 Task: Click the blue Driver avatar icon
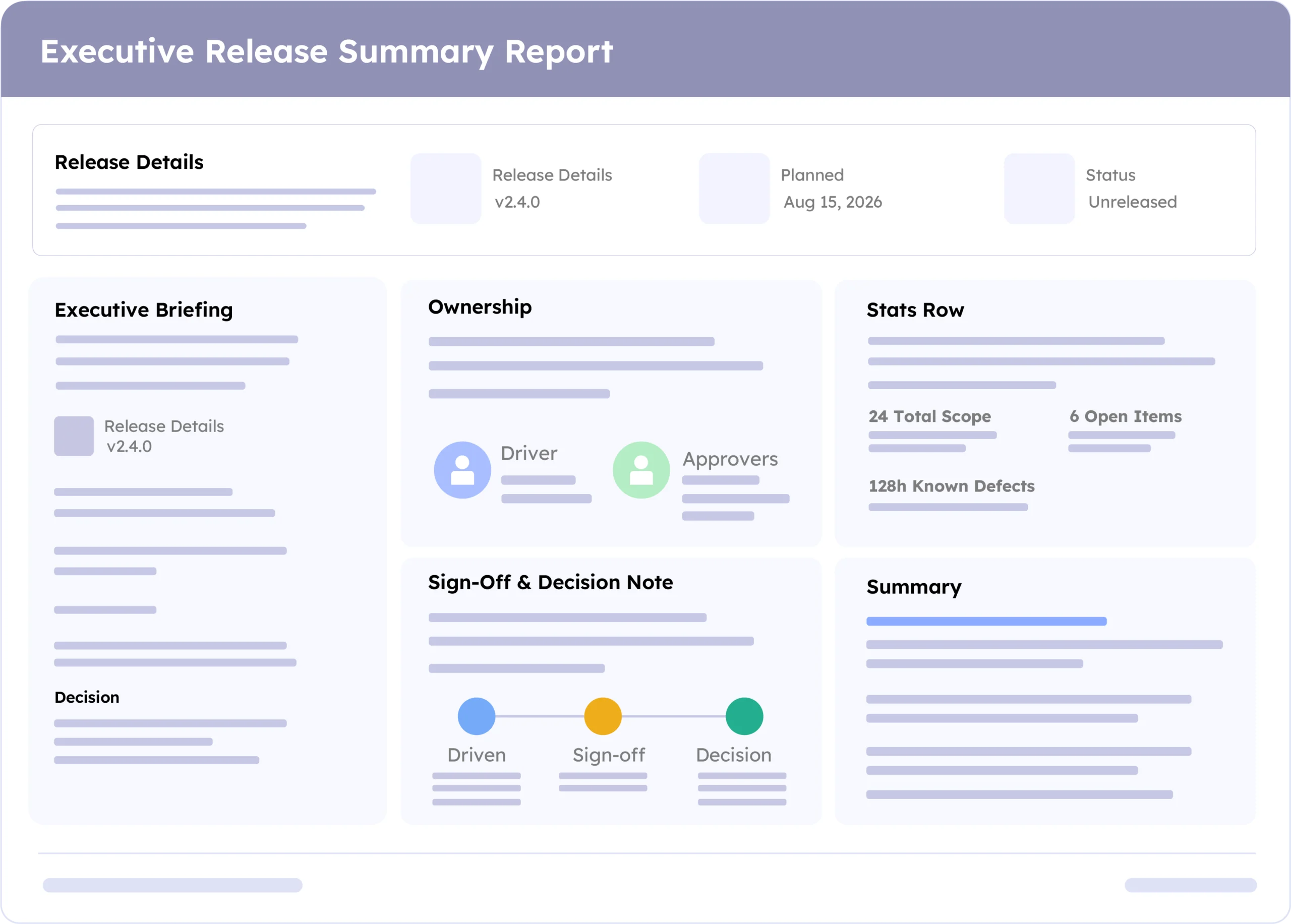point(462,470)
